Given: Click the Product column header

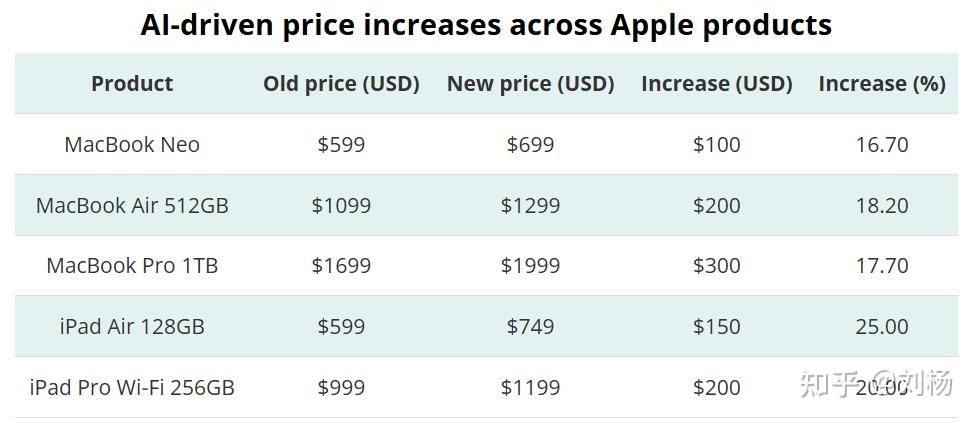Looking at the screenshot, I should pos(132,84).
